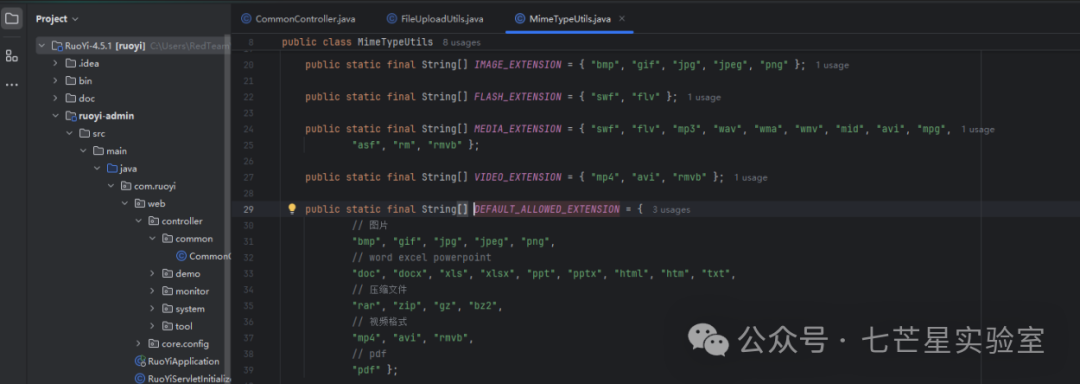Expand the tool package

tap(152, 326)
